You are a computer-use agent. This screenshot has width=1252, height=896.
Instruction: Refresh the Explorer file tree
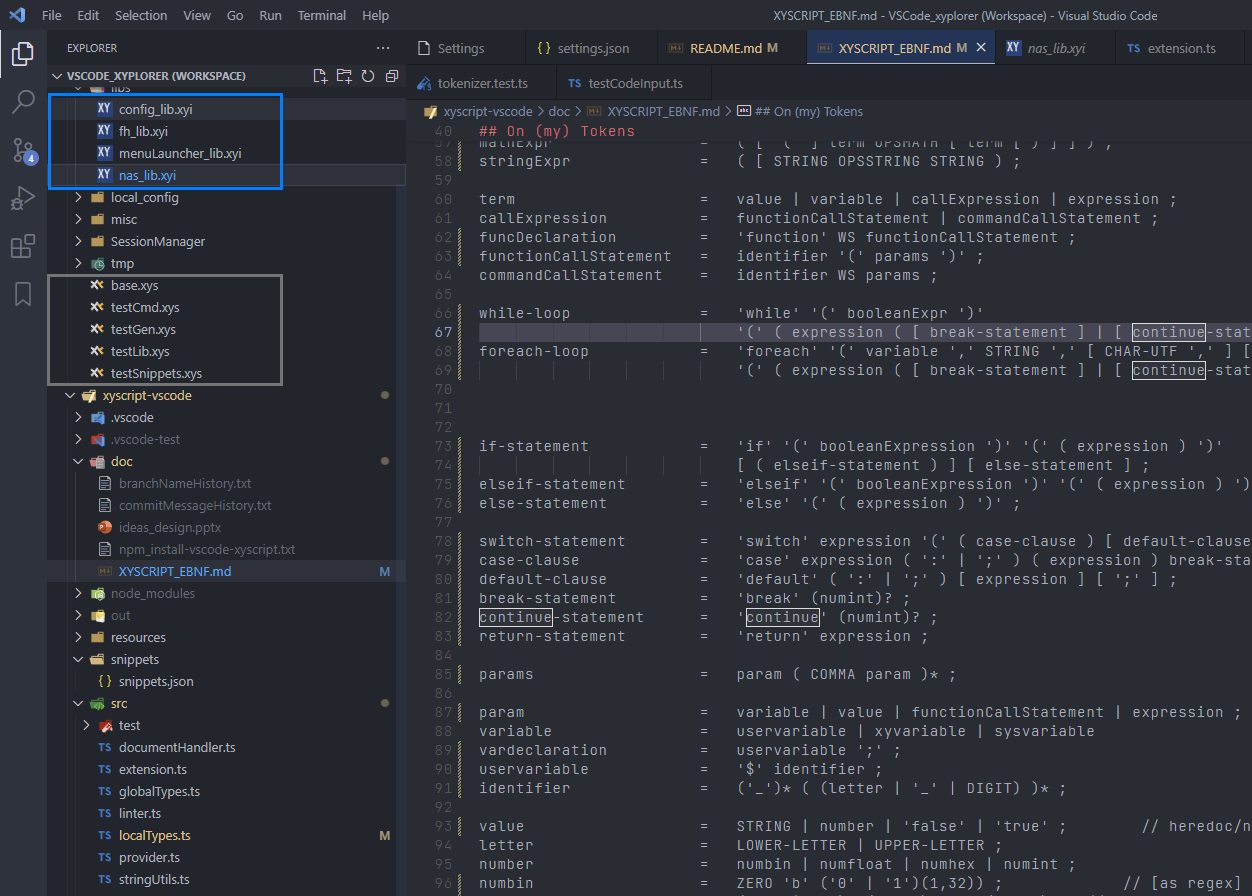pos(368,76)
